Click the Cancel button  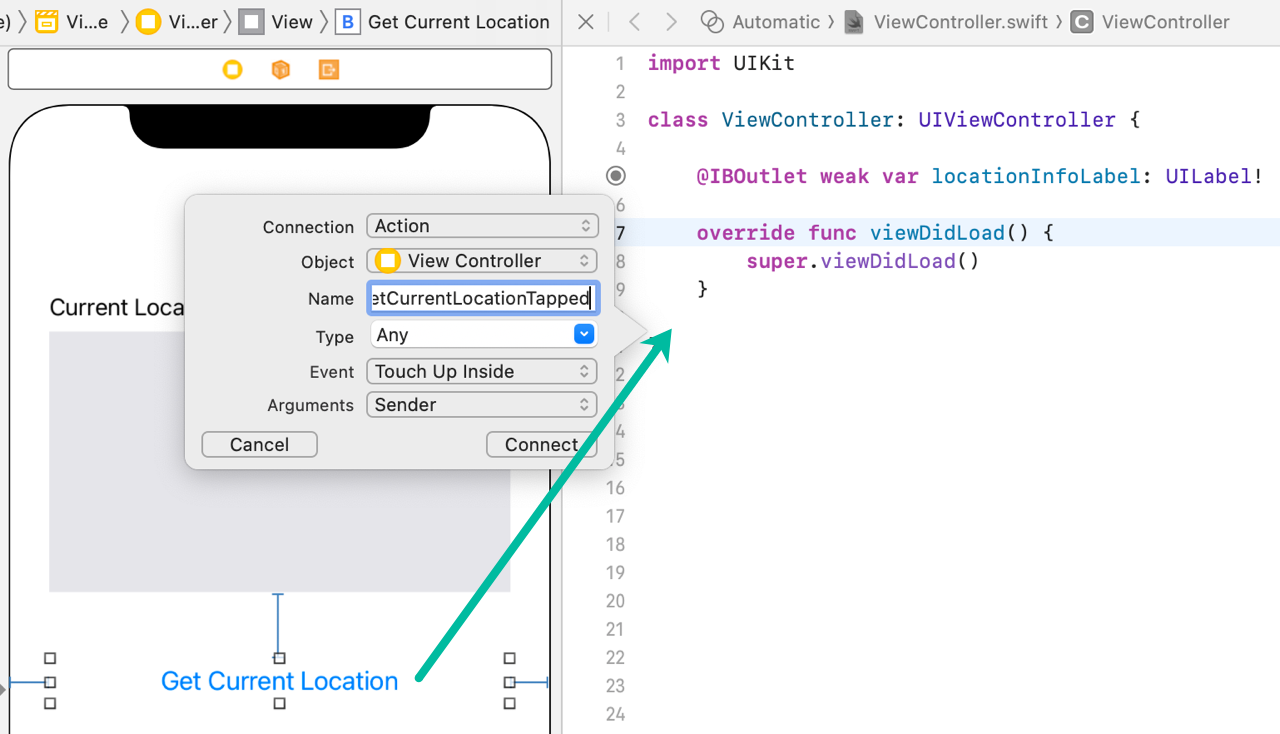tap(259, 445)
